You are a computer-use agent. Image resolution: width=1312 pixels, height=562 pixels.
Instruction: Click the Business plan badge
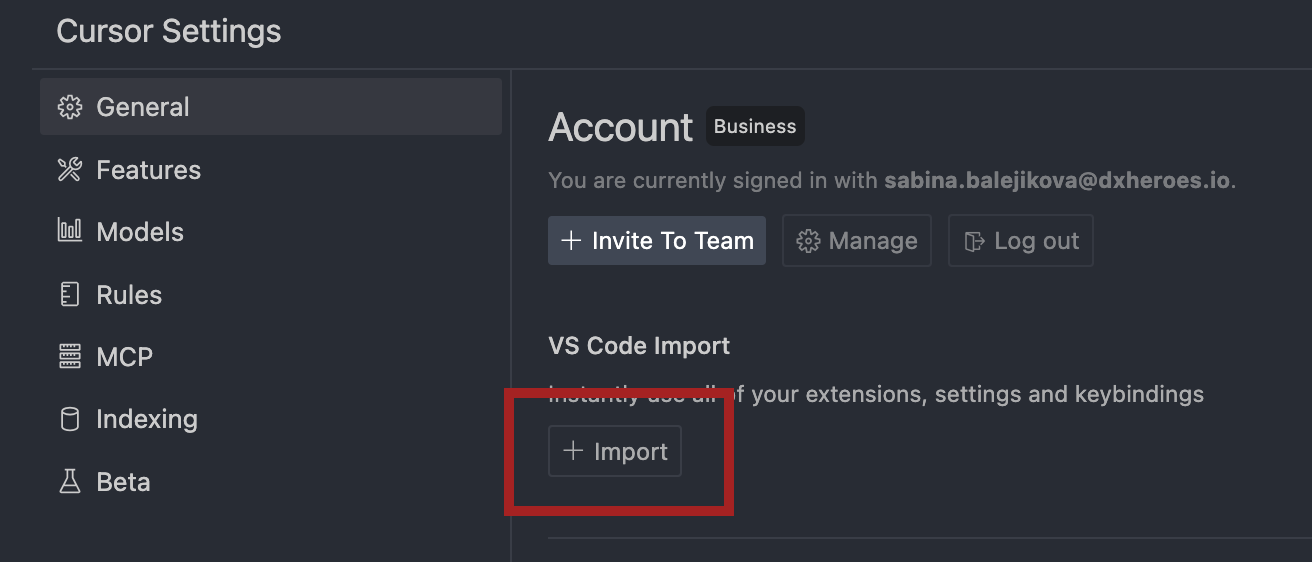[x=755, y=127]
